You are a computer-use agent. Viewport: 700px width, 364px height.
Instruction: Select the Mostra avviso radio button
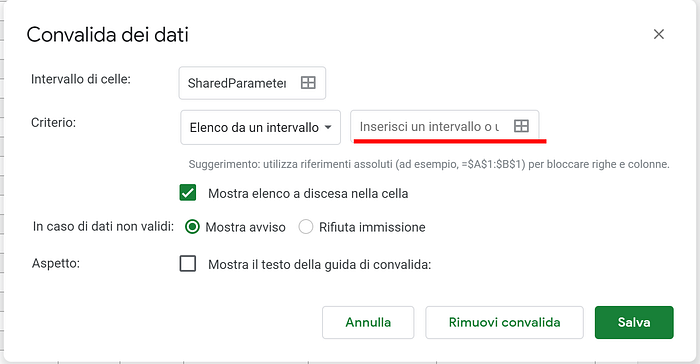pos(192,227)
